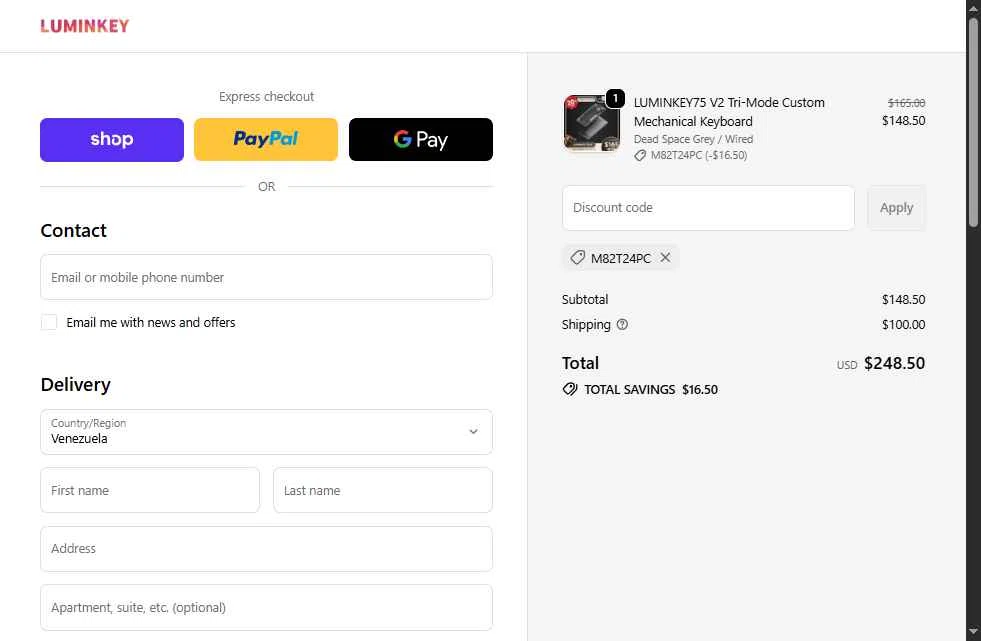Pay with Shop Pay button
Viewport: 981px width, 641px height.
(x=112, y=139)
